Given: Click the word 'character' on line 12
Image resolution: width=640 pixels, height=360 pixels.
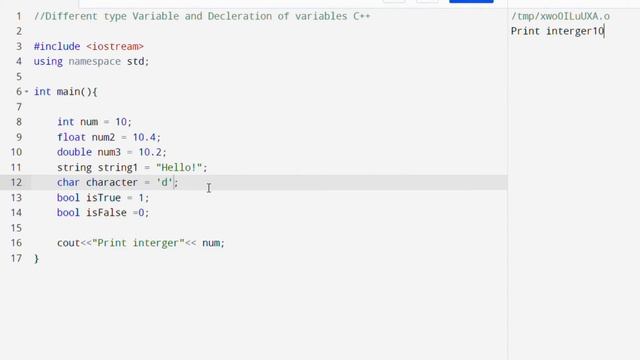Looking at the screenshot, I should click(111, 182).
